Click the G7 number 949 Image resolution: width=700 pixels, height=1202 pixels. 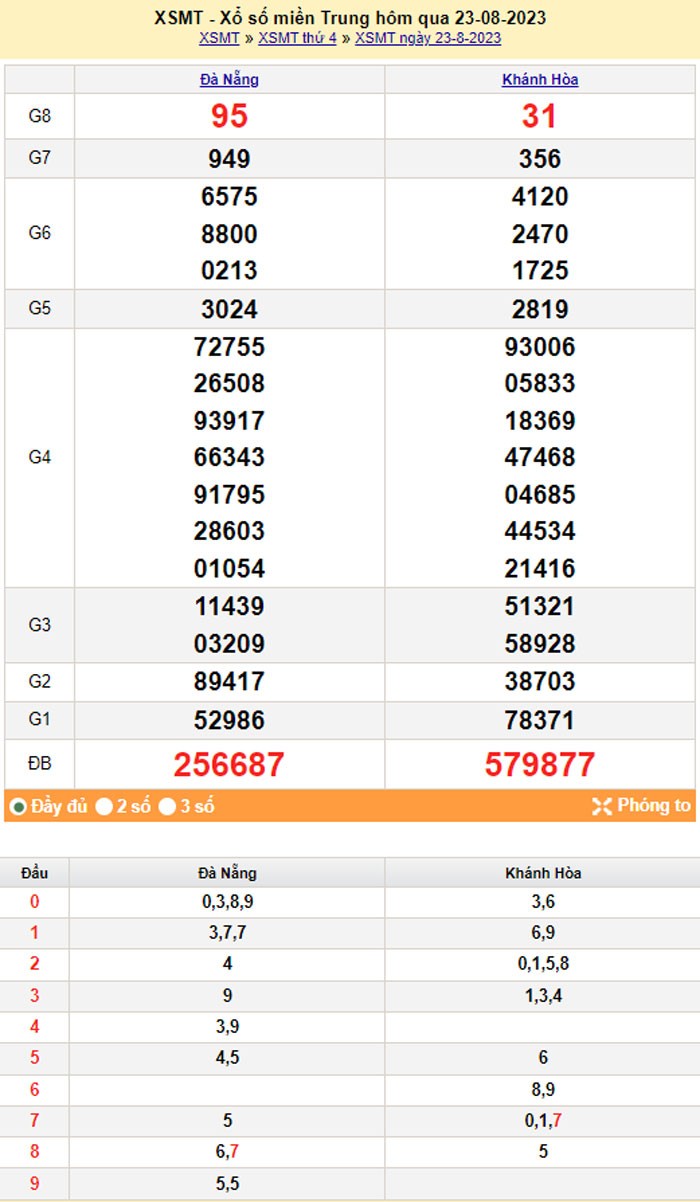(229, 159)
